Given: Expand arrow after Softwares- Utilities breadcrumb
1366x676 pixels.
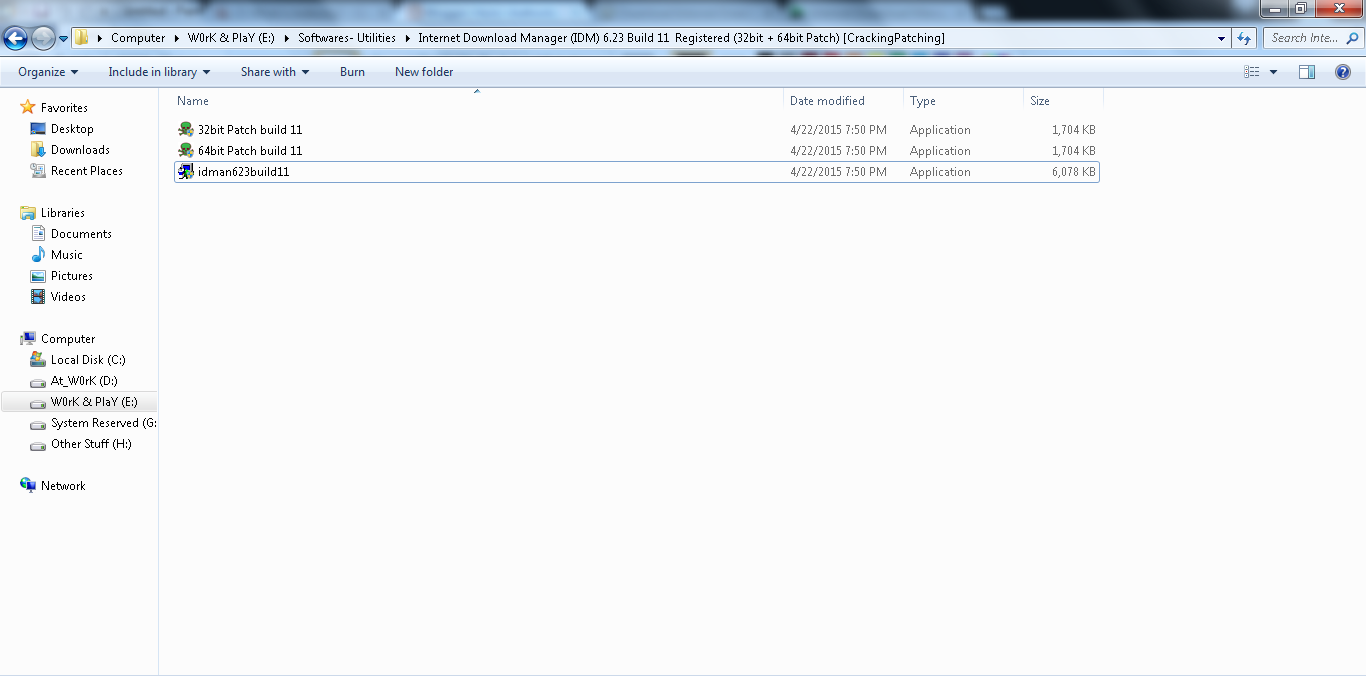Looking at the screenshot, I should tap(407, 38).
